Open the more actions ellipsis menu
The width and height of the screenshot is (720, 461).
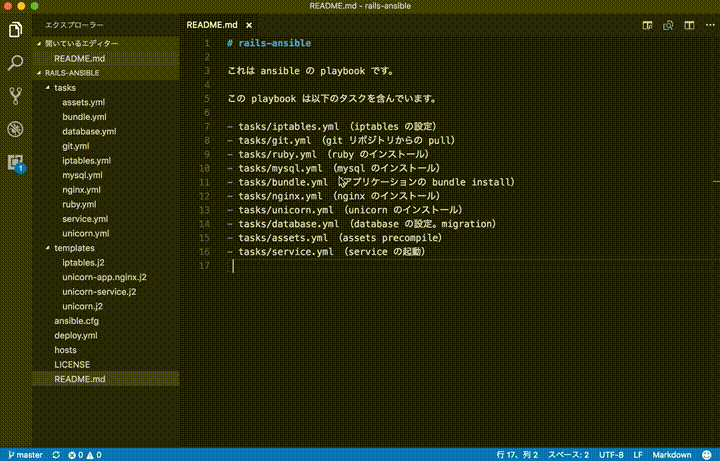click(x=710, y=25)
